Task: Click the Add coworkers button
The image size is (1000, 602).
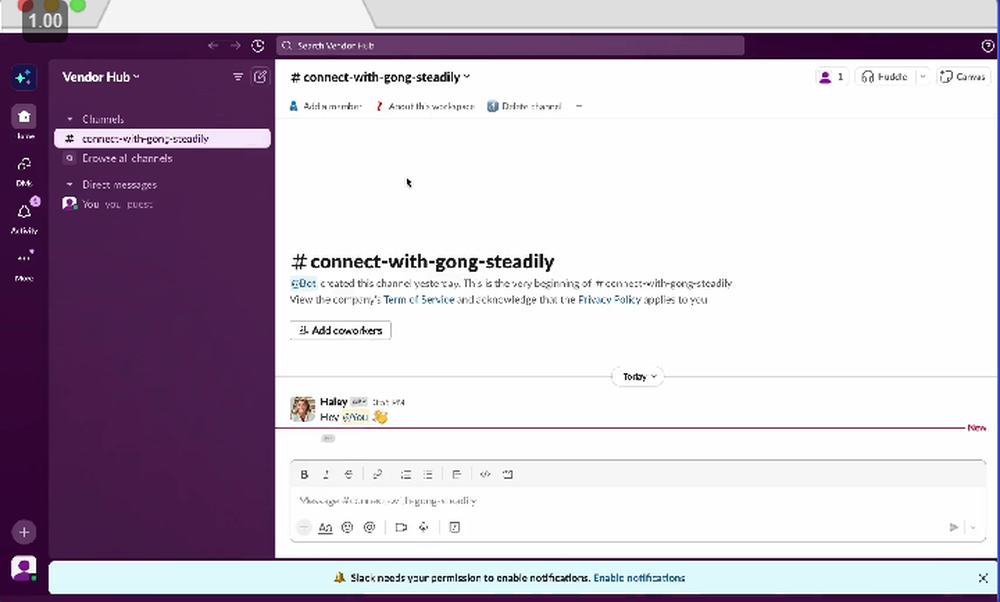Action: (341, 330)
